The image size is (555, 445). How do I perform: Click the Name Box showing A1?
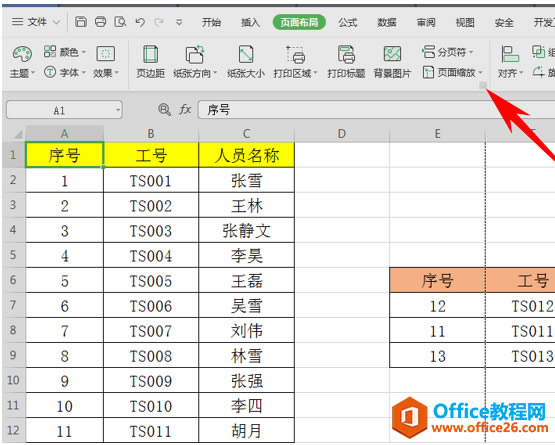tap(59, 110)
